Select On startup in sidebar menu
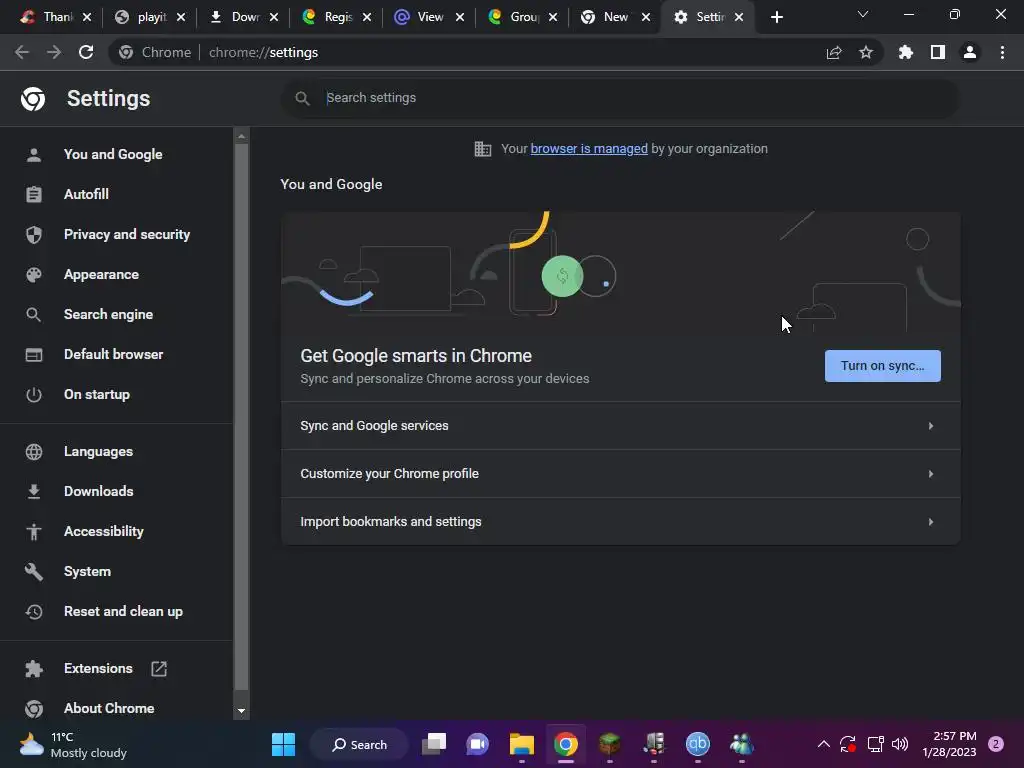Screen dimensions: 1024x768 tap(97, 394)
